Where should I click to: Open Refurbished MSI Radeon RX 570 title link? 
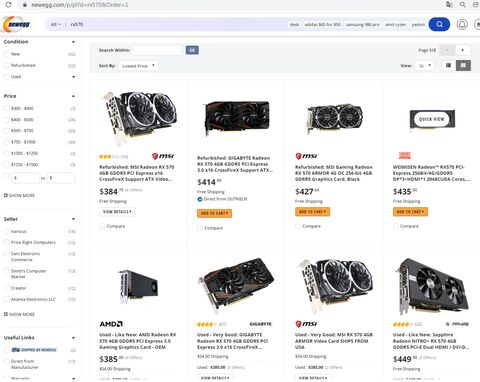pos(137,173)
